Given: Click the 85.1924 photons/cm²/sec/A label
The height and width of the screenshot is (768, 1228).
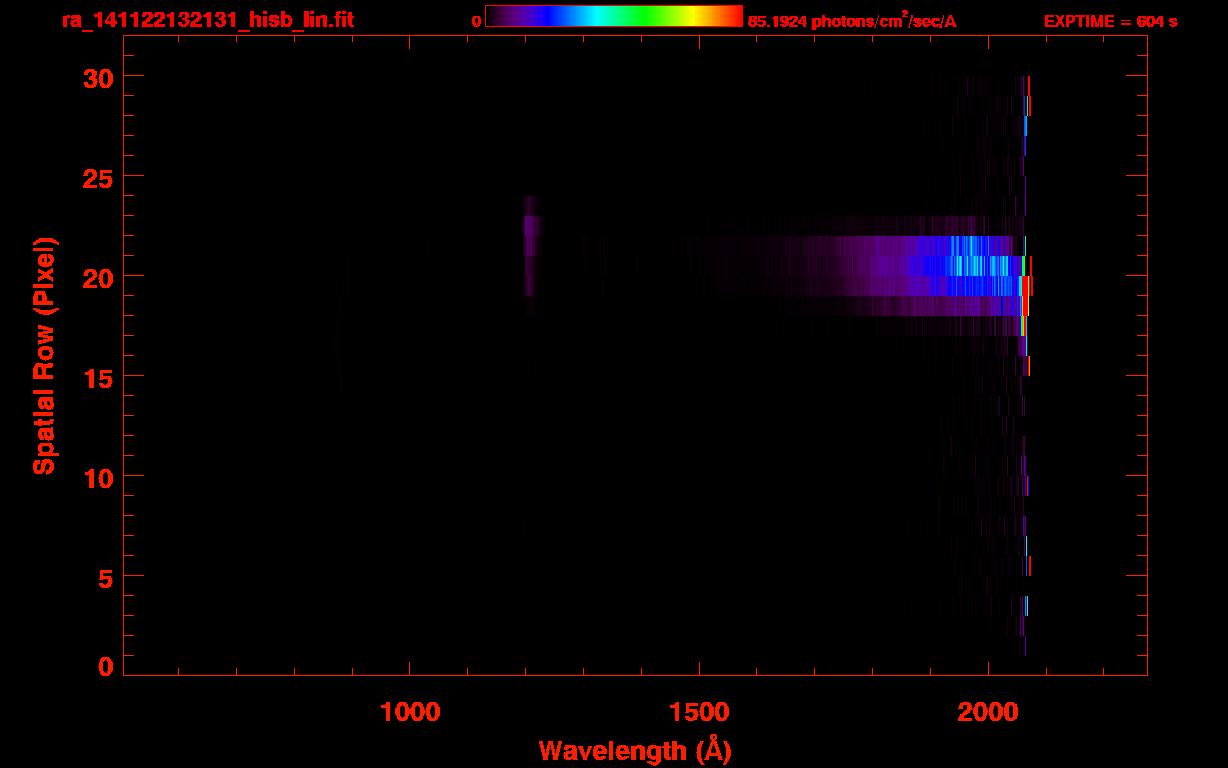Looking at the screenshot, I should click(852, 21).
